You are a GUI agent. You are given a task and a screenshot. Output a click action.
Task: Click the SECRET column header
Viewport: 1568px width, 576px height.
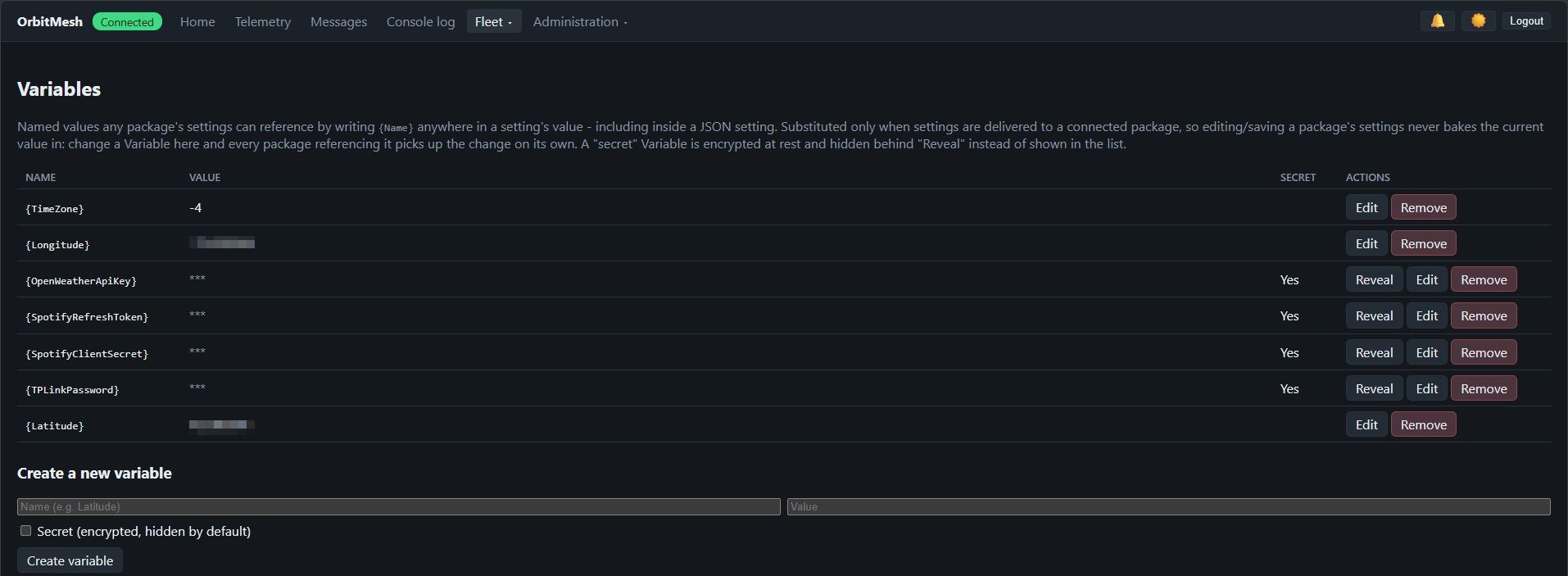[1298, 177]
